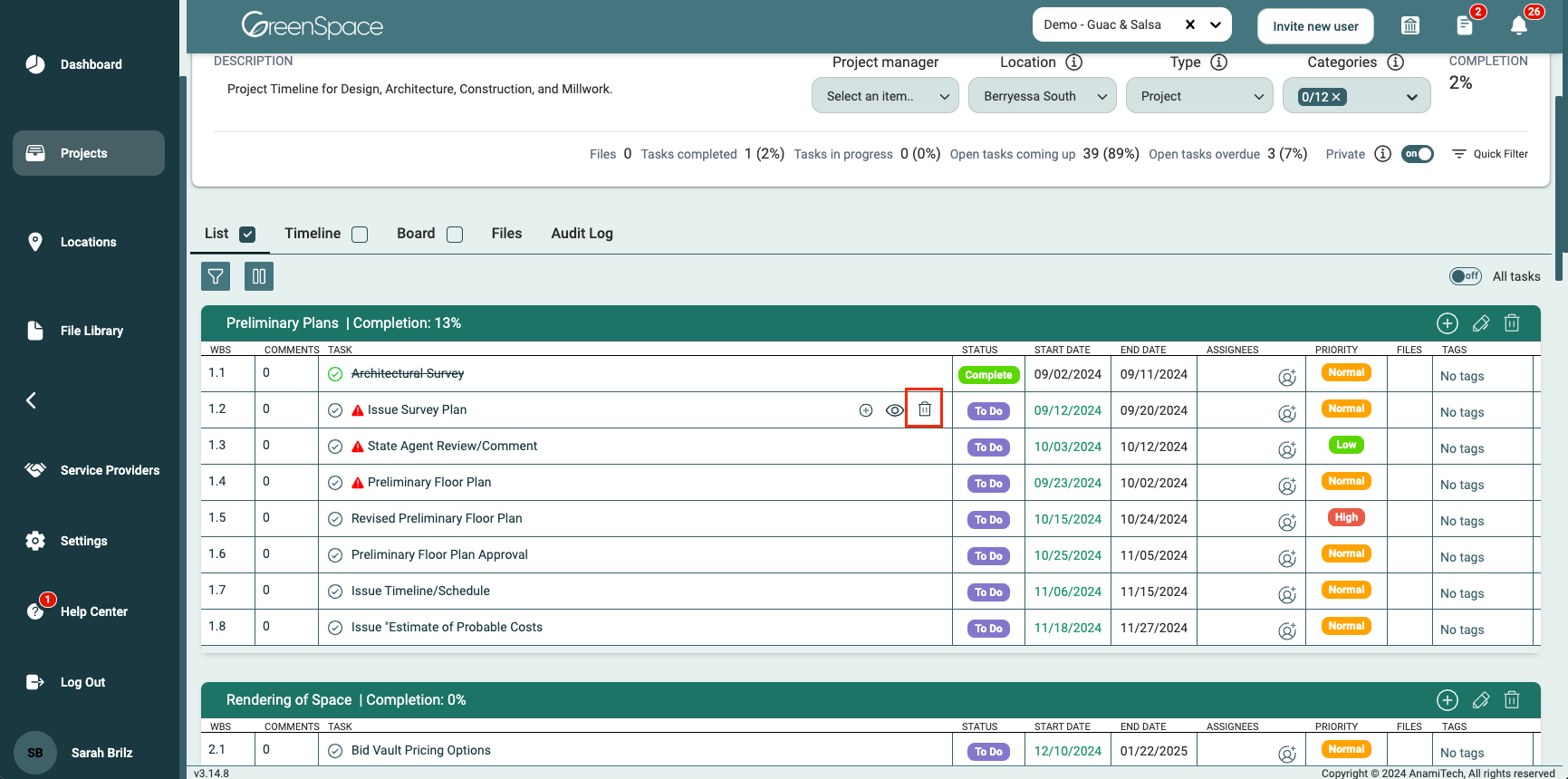
Task: Check the Timeline view checkbox
Action: [360, 235]
